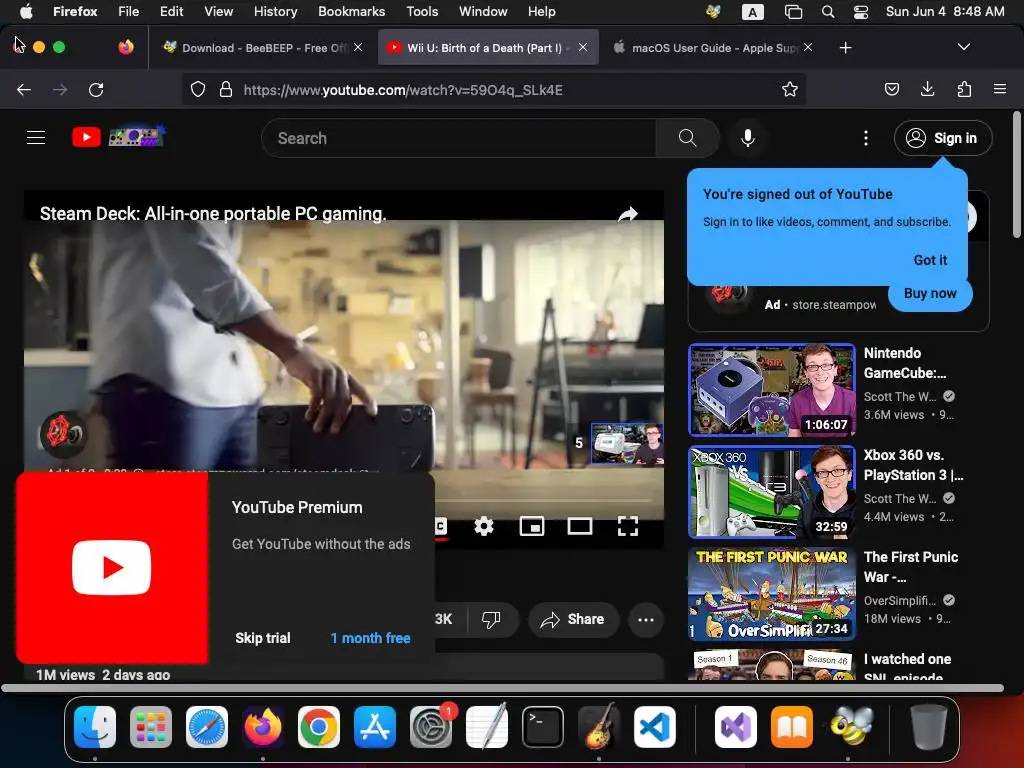Click Skip trial on Premium popup
Screen dimensions: 1024x768
pyautogui.click(x=263, y=638)
